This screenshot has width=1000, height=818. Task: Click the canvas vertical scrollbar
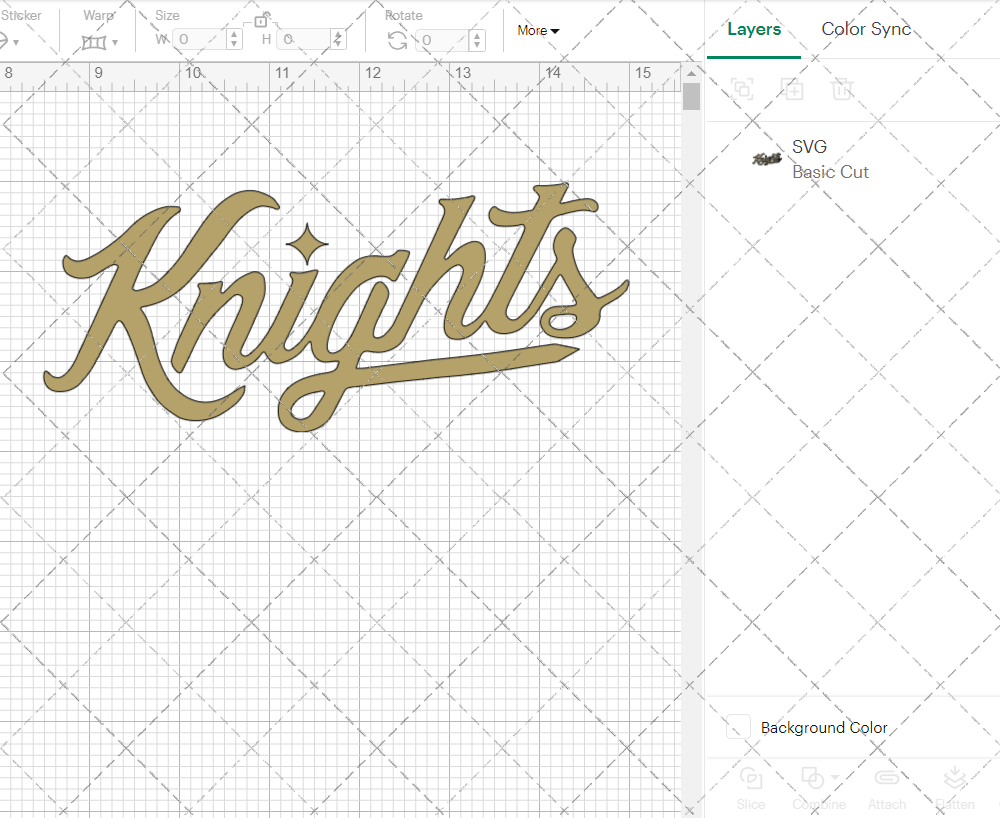click(x=690, y=95)
